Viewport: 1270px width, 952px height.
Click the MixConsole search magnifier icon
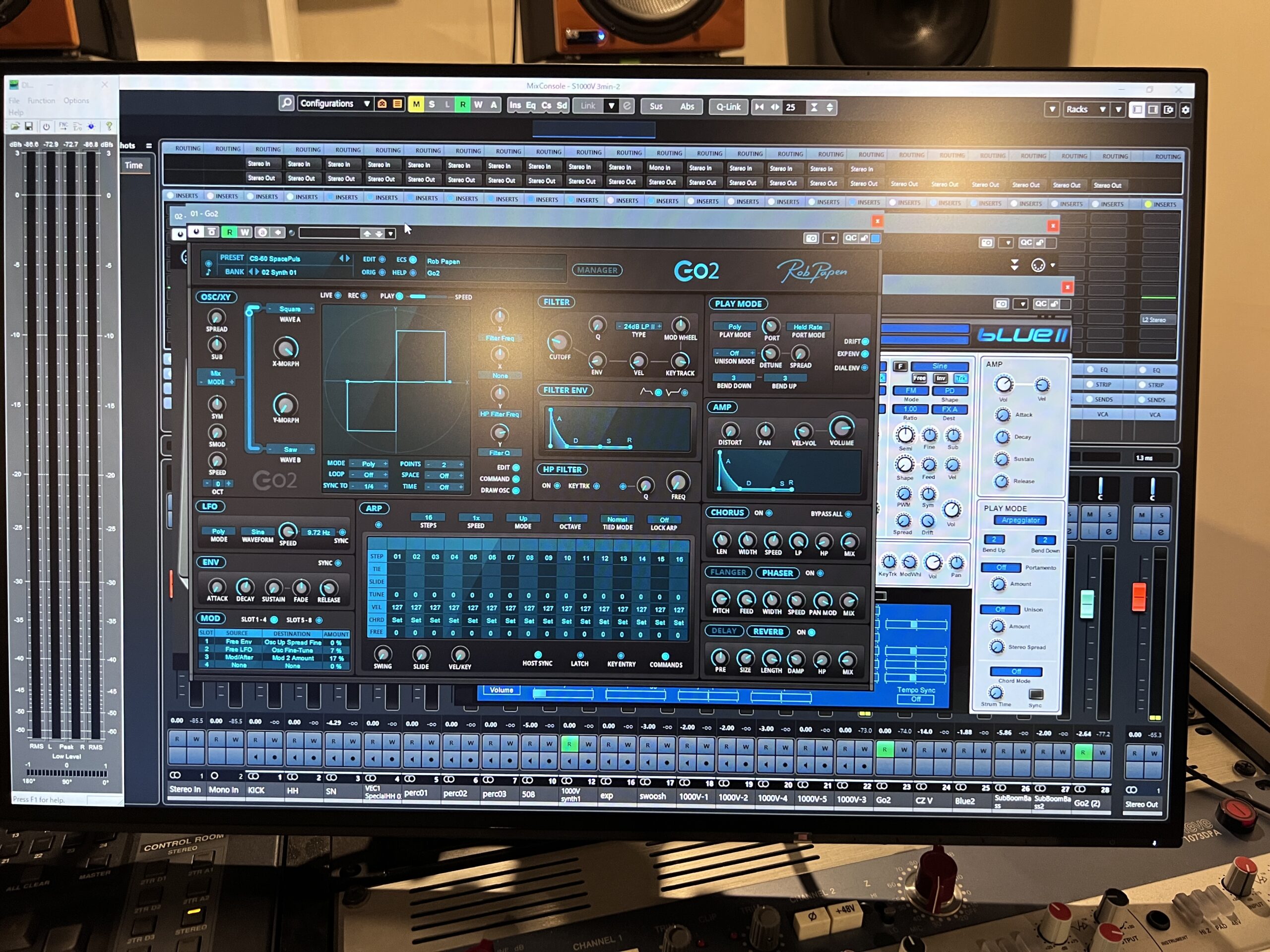[286, 103]
